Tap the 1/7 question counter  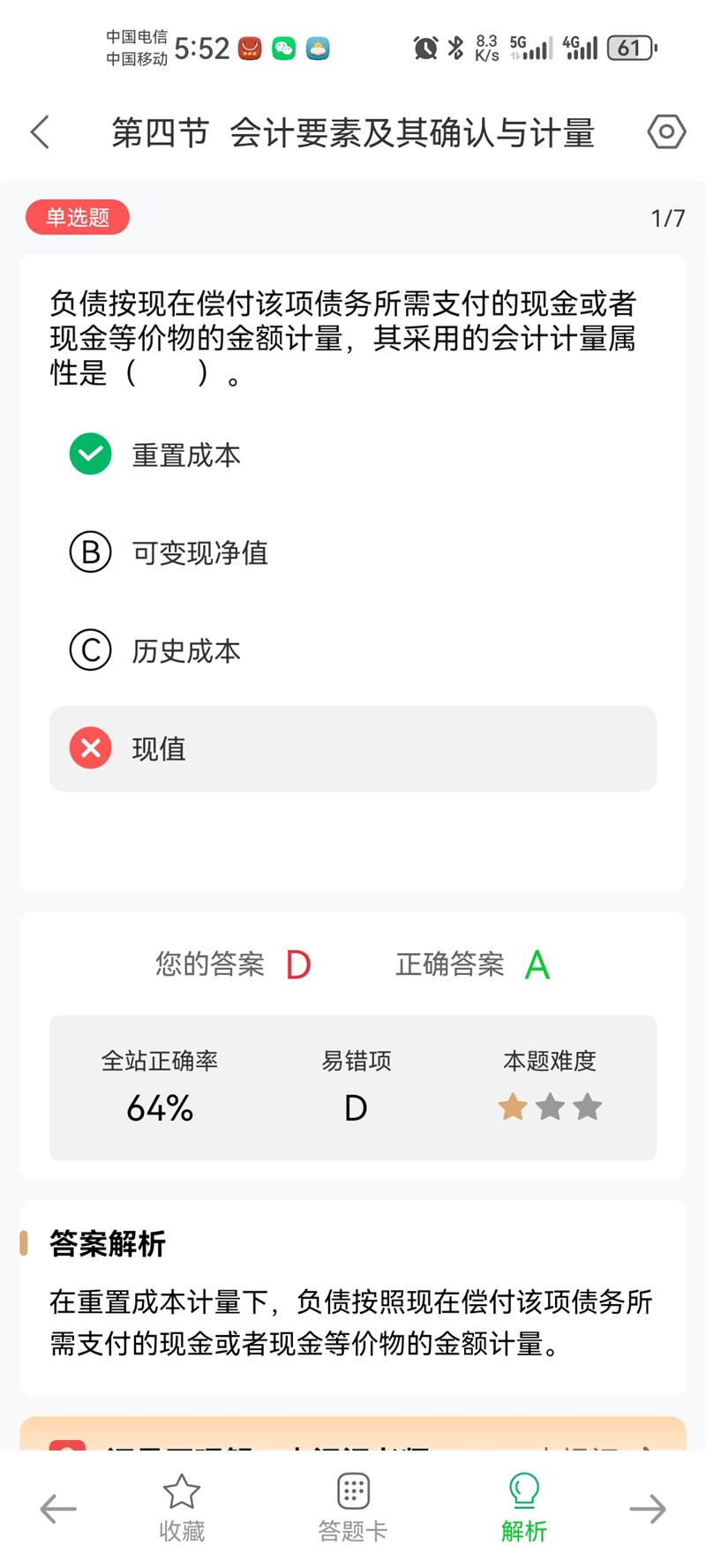[667, 218]
